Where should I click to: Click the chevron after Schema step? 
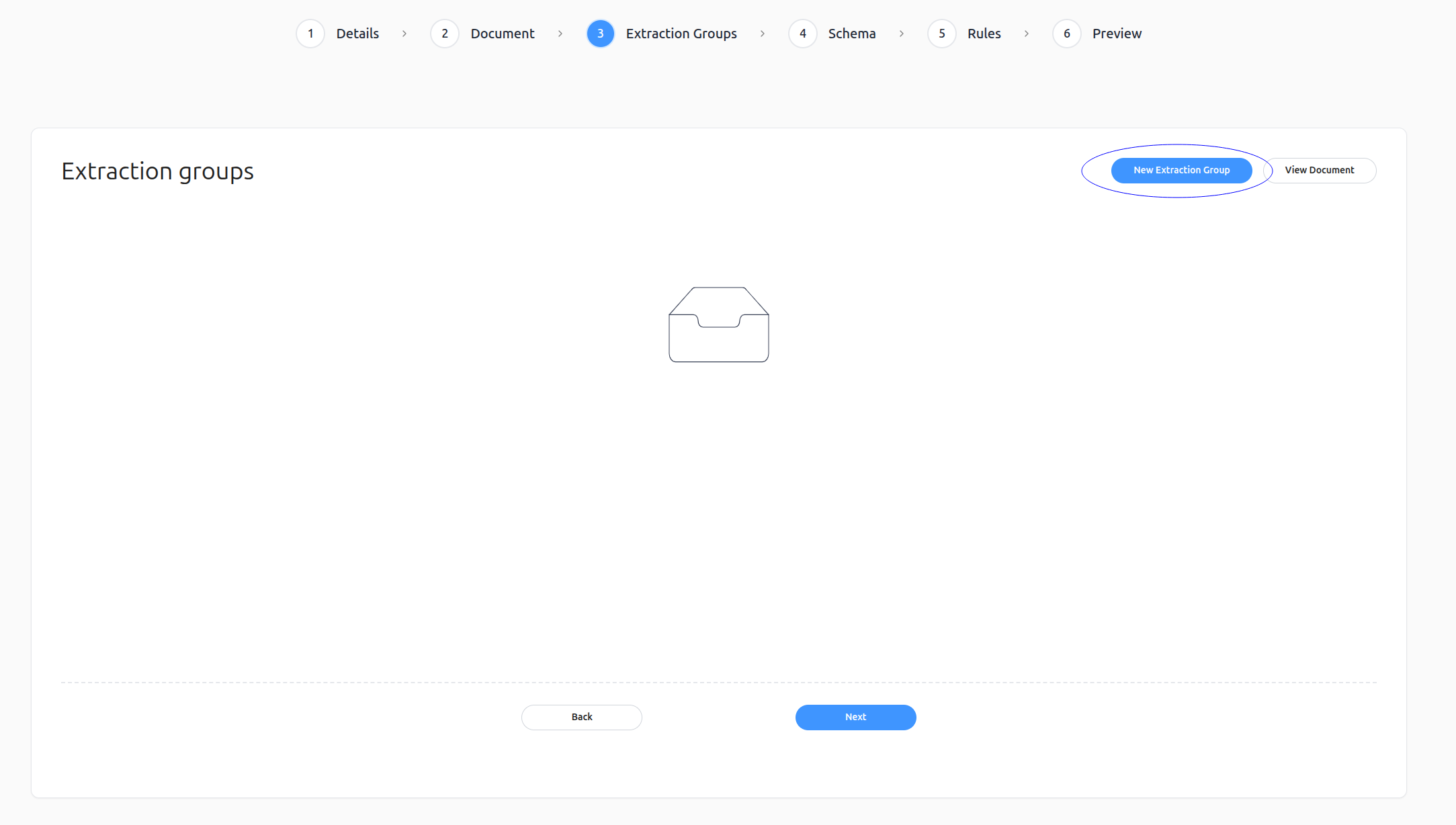coord(902,34)
